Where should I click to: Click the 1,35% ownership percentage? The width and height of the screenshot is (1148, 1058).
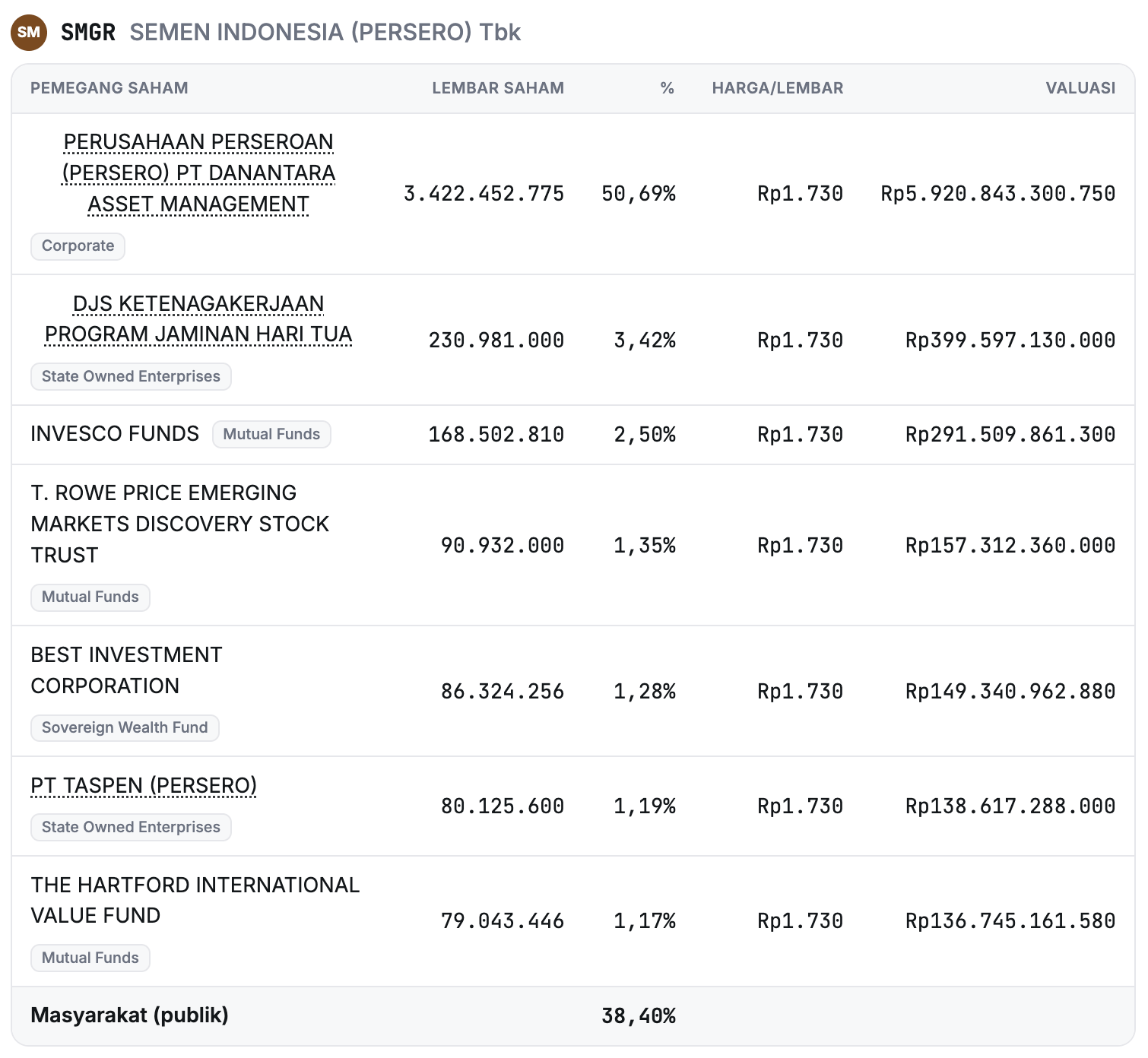[645, 545]
